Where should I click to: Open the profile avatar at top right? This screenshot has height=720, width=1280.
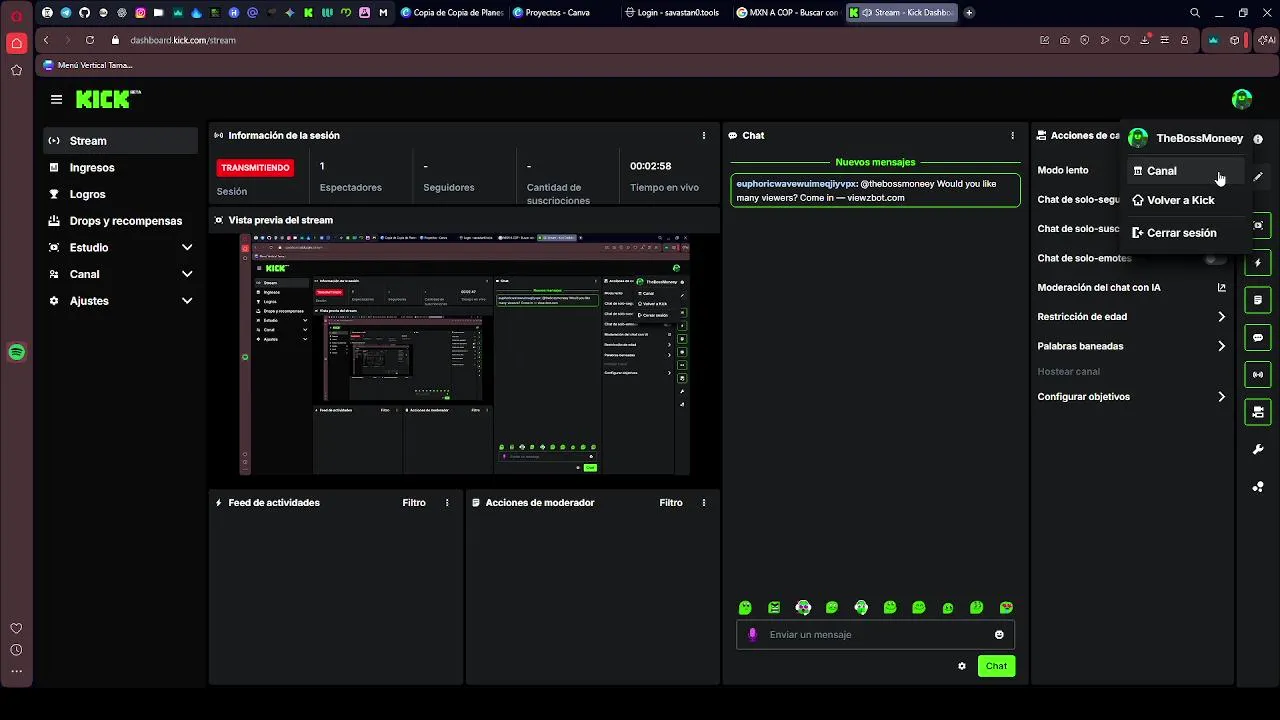point(1242,99)
